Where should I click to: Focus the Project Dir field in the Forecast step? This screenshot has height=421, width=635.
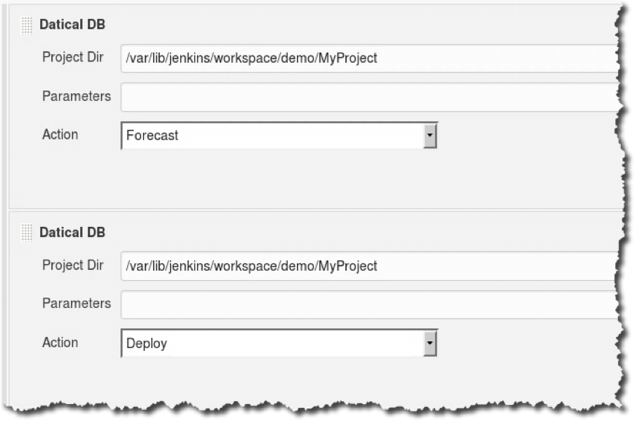(x=371, y=59)
